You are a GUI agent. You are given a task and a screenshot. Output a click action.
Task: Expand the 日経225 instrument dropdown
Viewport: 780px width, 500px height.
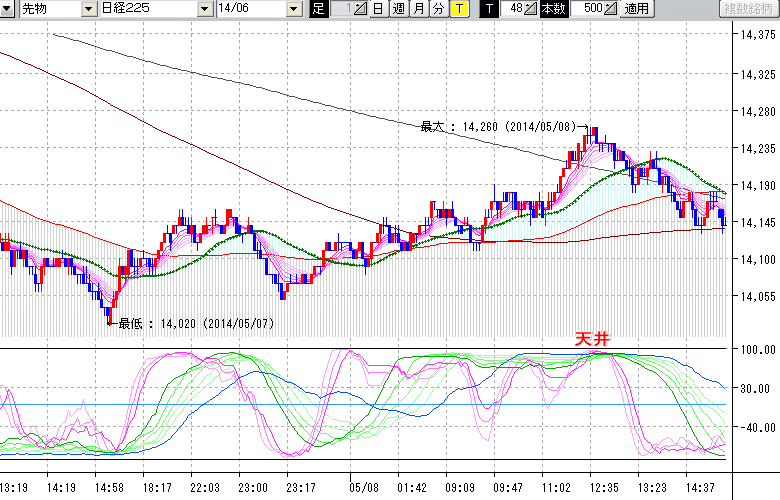point(205,9)
